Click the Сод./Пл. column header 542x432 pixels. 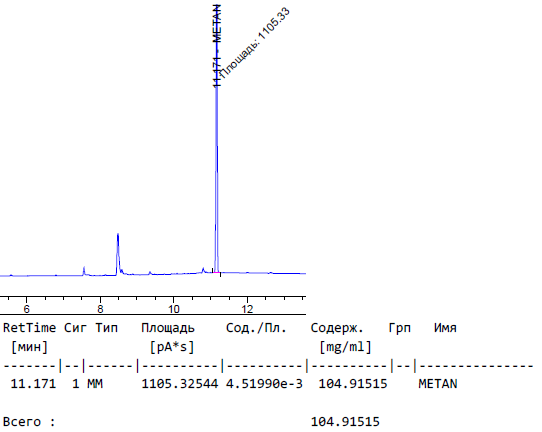pos(256,328)
